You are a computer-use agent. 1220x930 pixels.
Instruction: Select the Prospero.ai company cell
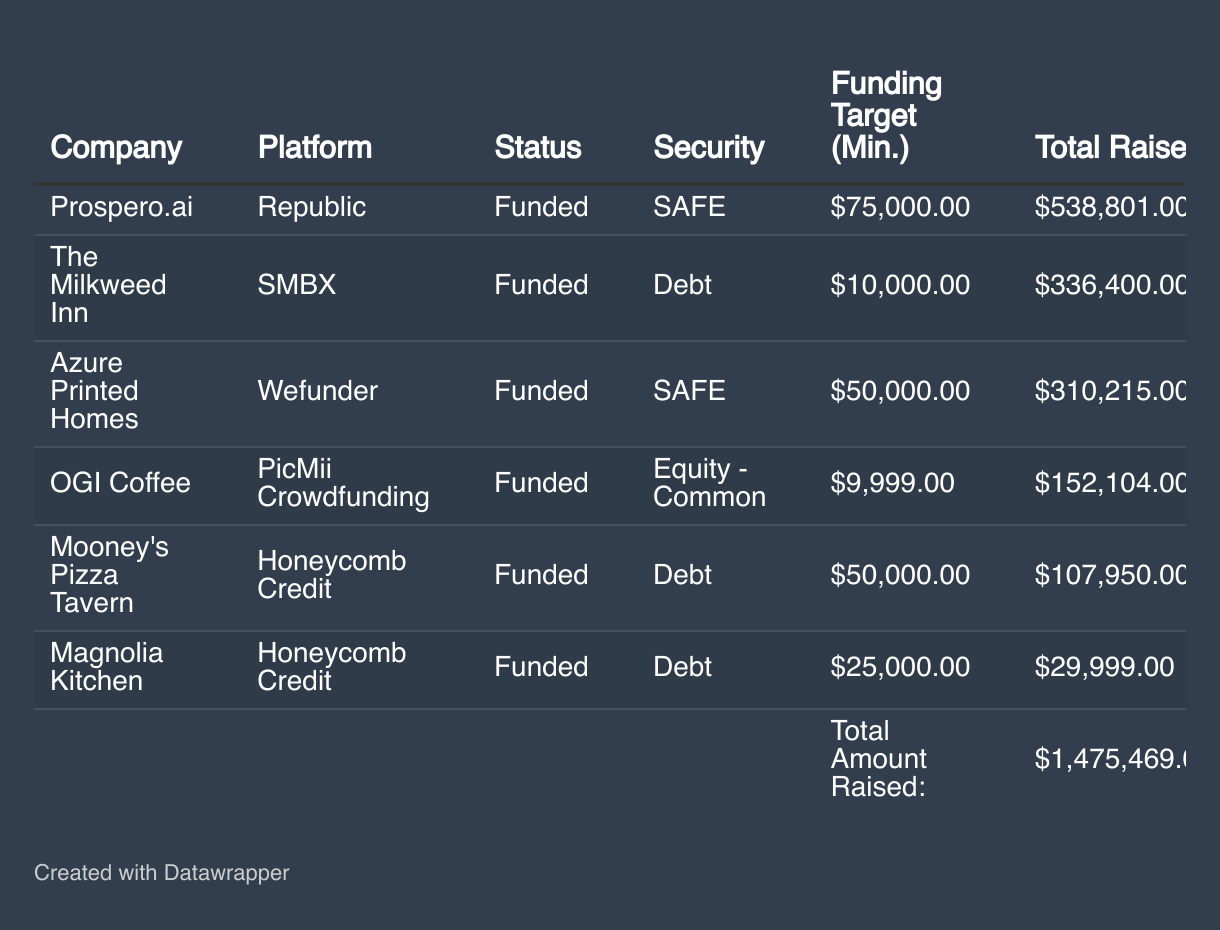121,207
